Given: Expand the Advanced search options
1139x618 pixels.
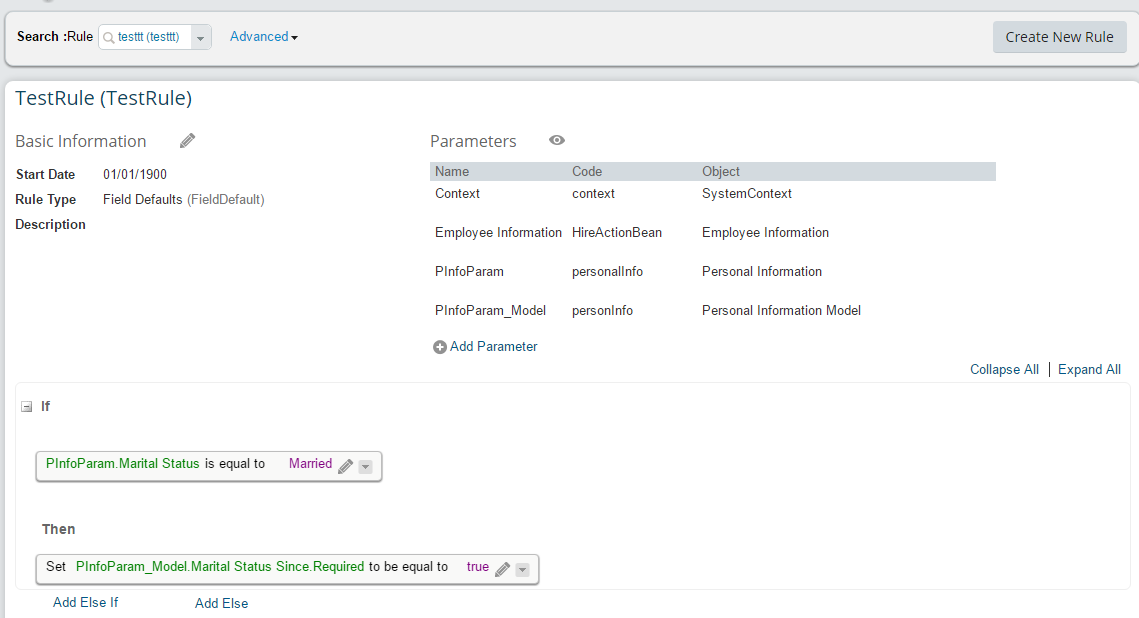Looking at the screenshot, I should [264, 36].
